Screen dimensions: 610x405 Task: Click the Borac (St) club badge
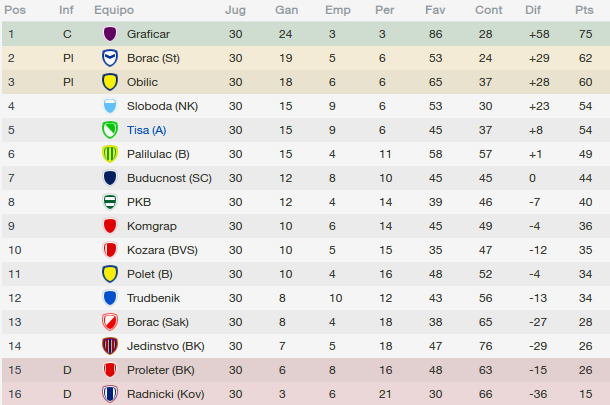coord(110,58)
